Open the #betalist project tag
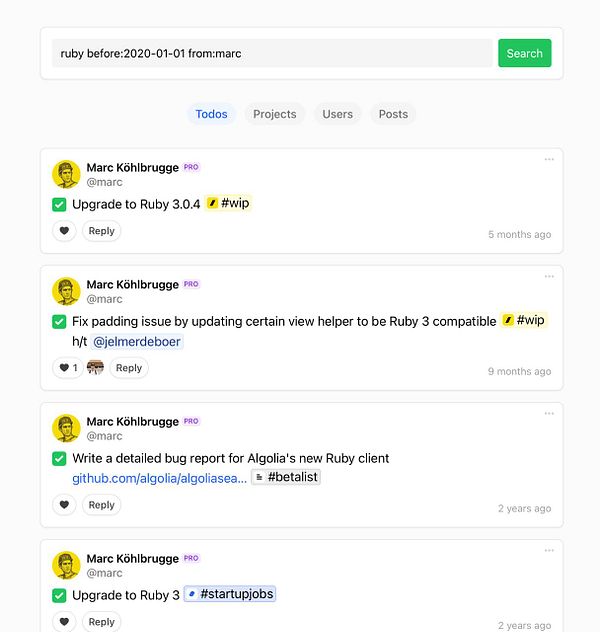The image size is (600, 632). point(286,477)
